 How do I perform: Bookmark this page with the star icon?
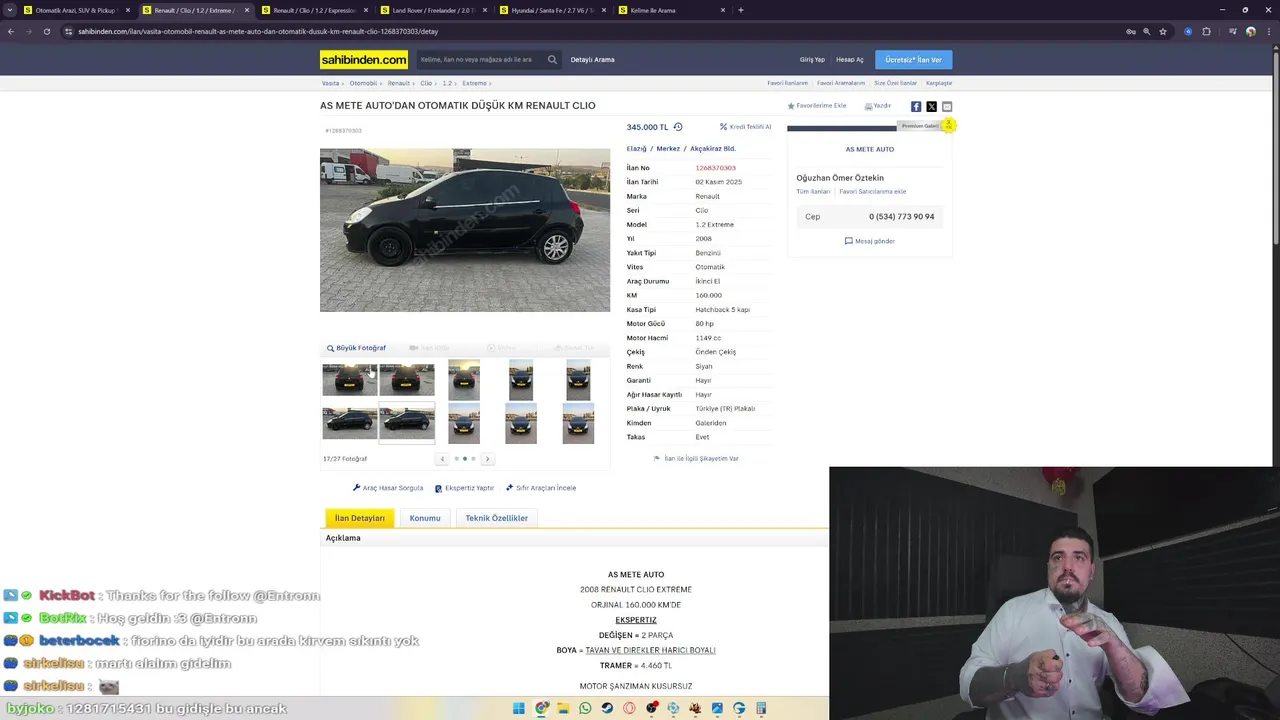(1163, 31)
